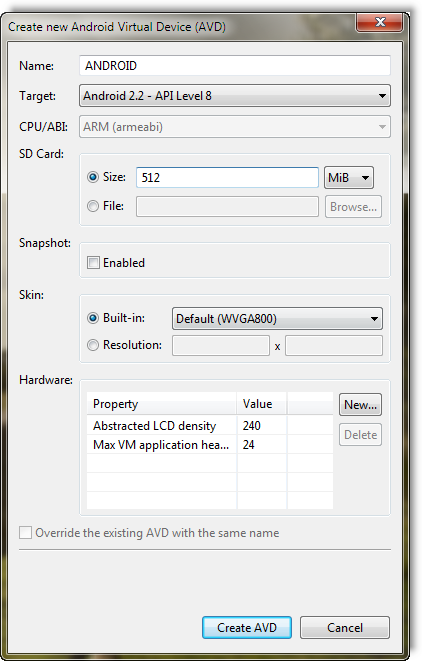Enable the Snapshot Enabled checkbox
This screenshot has height=661, width=422.
[93, 263]
